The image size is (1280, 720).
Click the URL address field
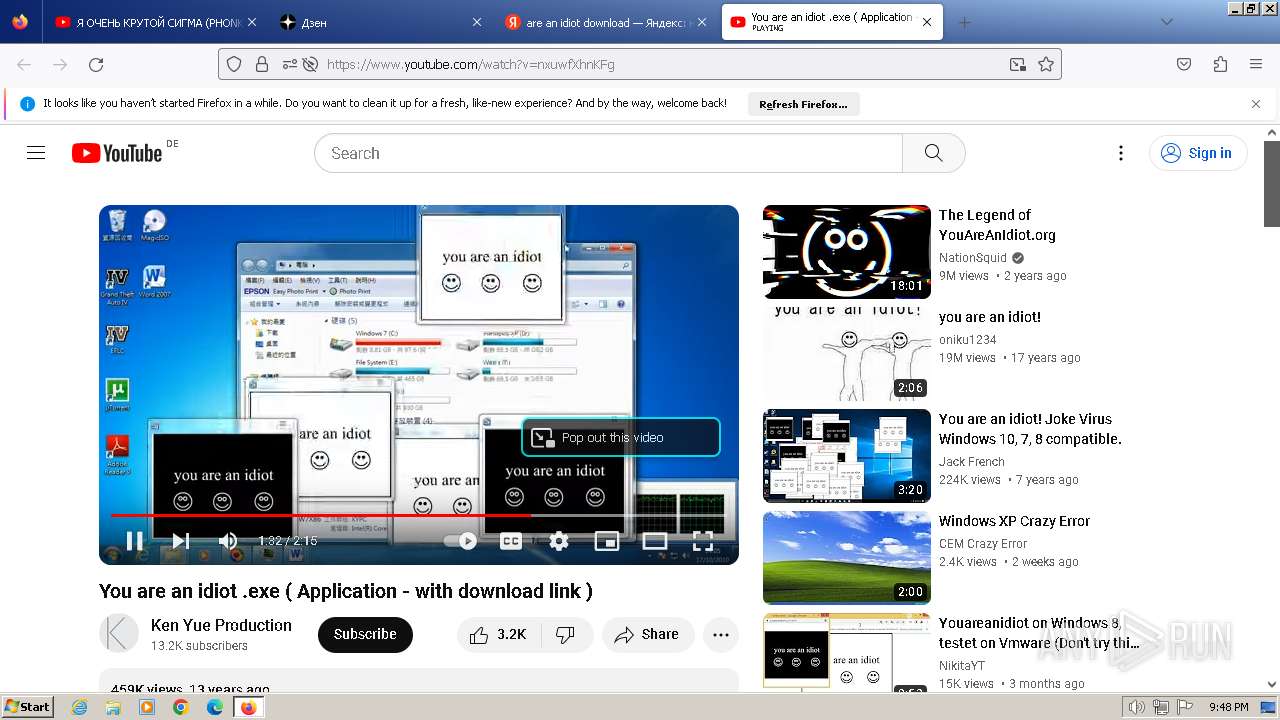(x=640, y=64)
